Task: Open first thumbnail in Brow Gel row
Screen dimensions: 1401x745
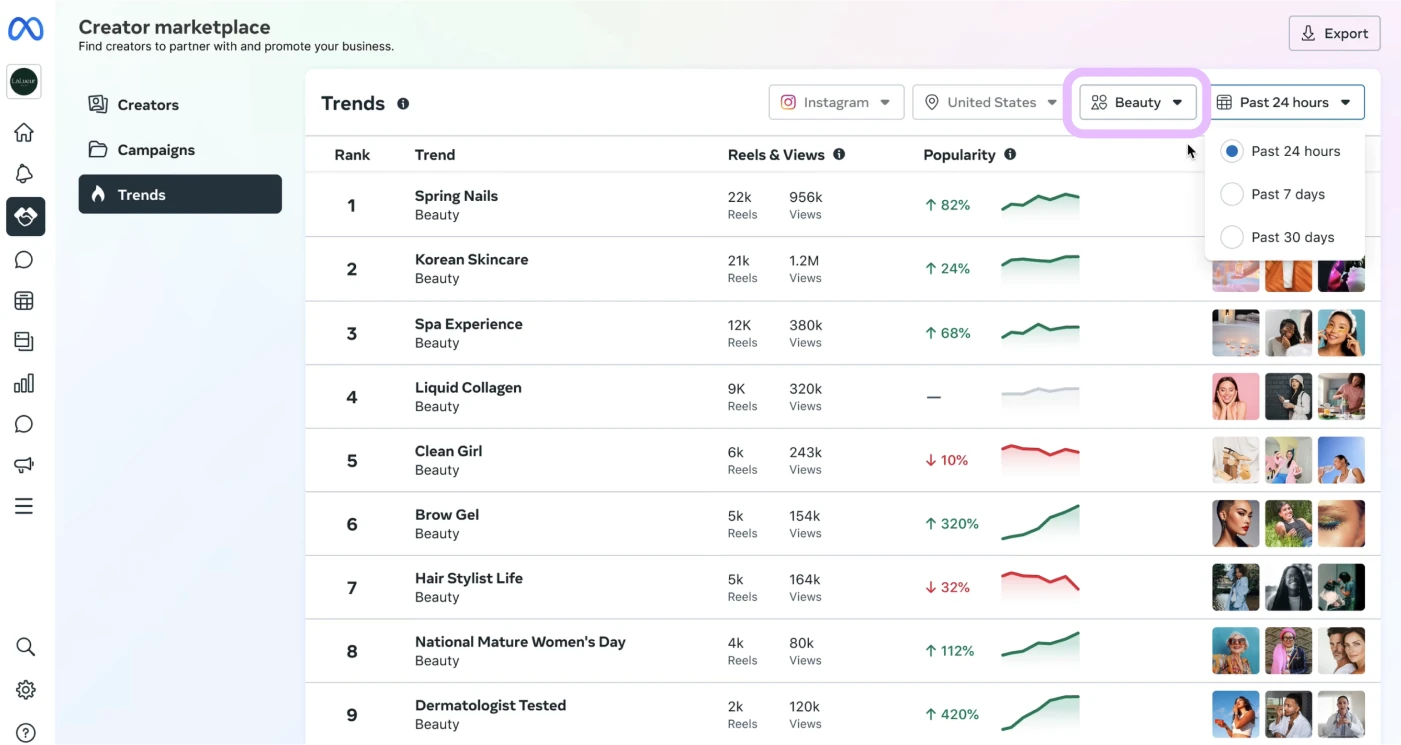Action: point(1236,524)
